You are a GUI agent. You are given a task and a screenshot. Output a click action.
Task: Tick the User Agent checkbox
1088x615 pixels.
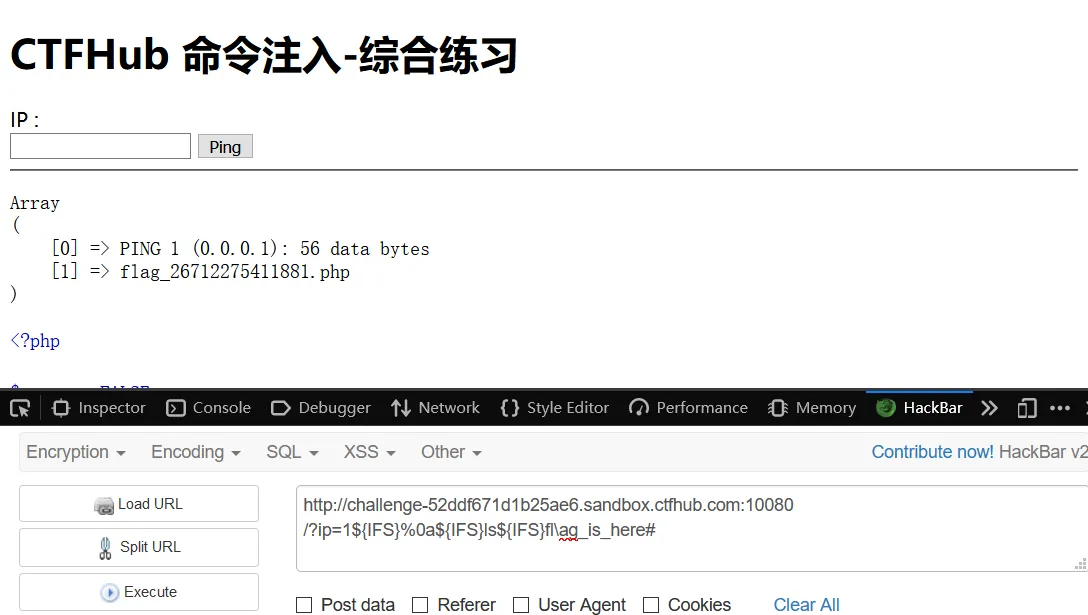[x=521, y=605]
